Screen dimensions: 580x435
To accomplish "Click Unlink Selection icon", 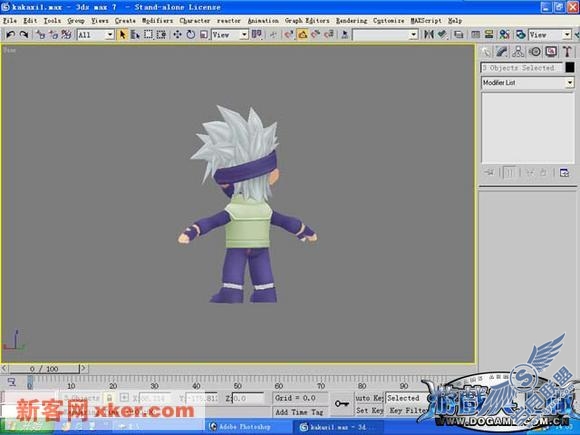I will click(53, 35).
